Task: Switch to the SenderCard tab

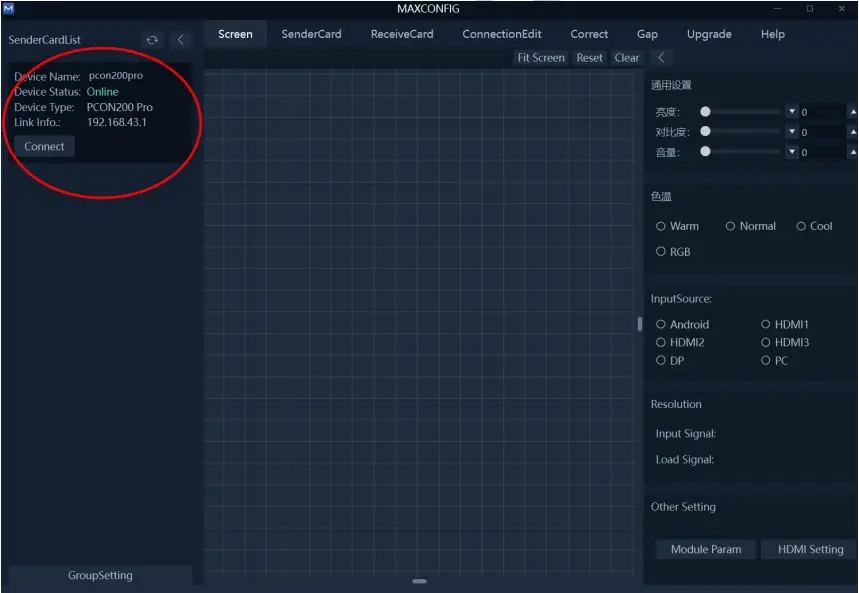Action: tap(311, 34)
